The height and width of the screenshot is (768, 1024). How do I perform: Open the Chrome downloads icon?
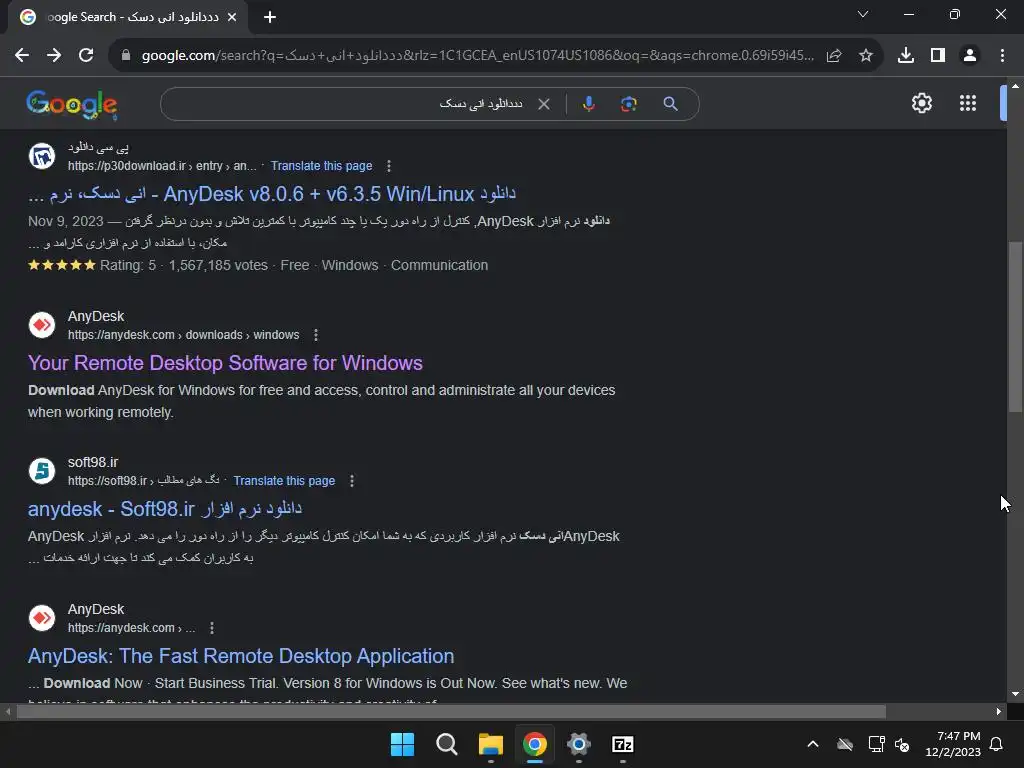pos(906,56)
